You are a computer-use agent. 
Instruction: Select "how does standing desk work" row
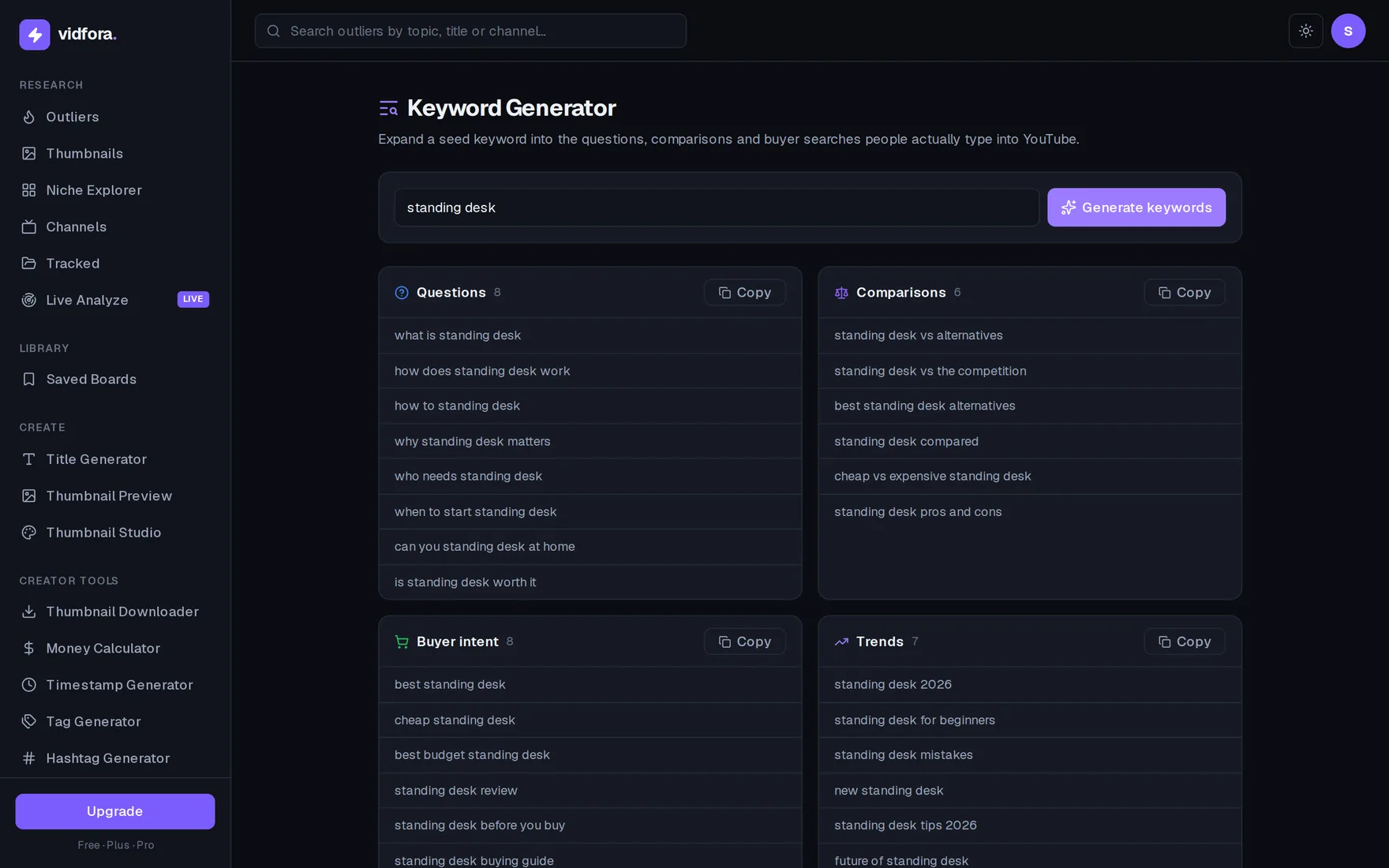tap(590, 371)
